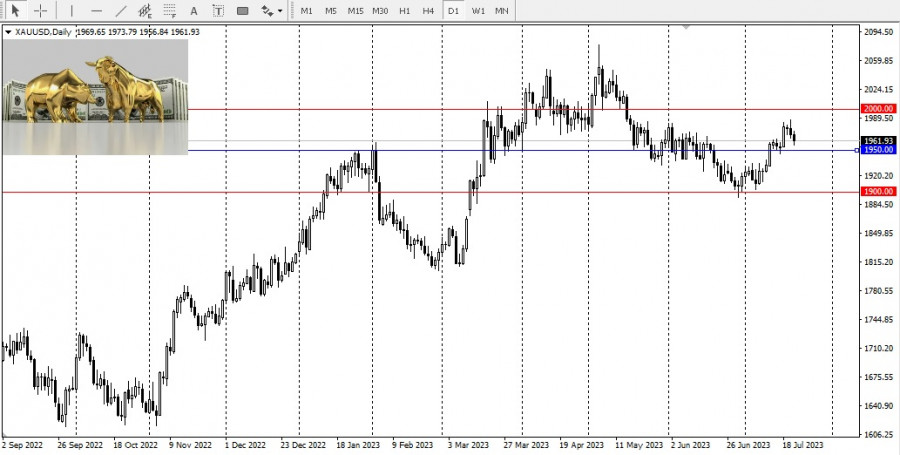Image resolution: width=900 pixels, height=455 pixels.
Task: Click the current price 1961.93 label
Action: (x=878, y=141)
